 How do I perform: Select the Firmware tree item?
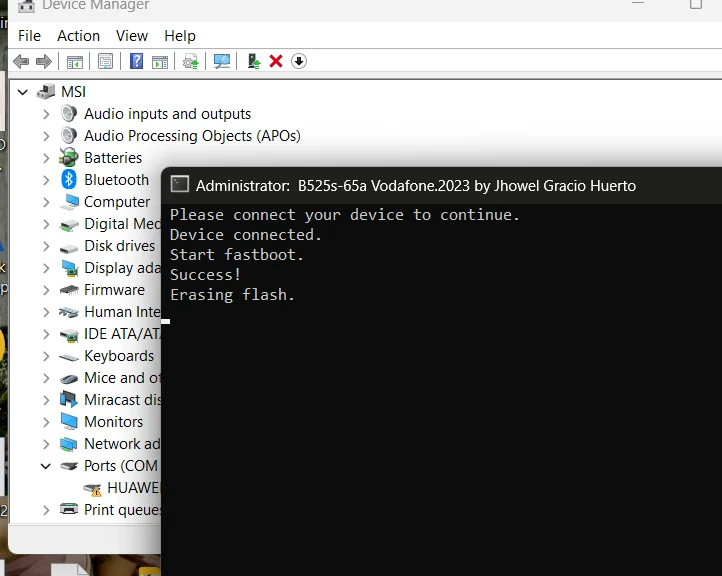(114, 290)
